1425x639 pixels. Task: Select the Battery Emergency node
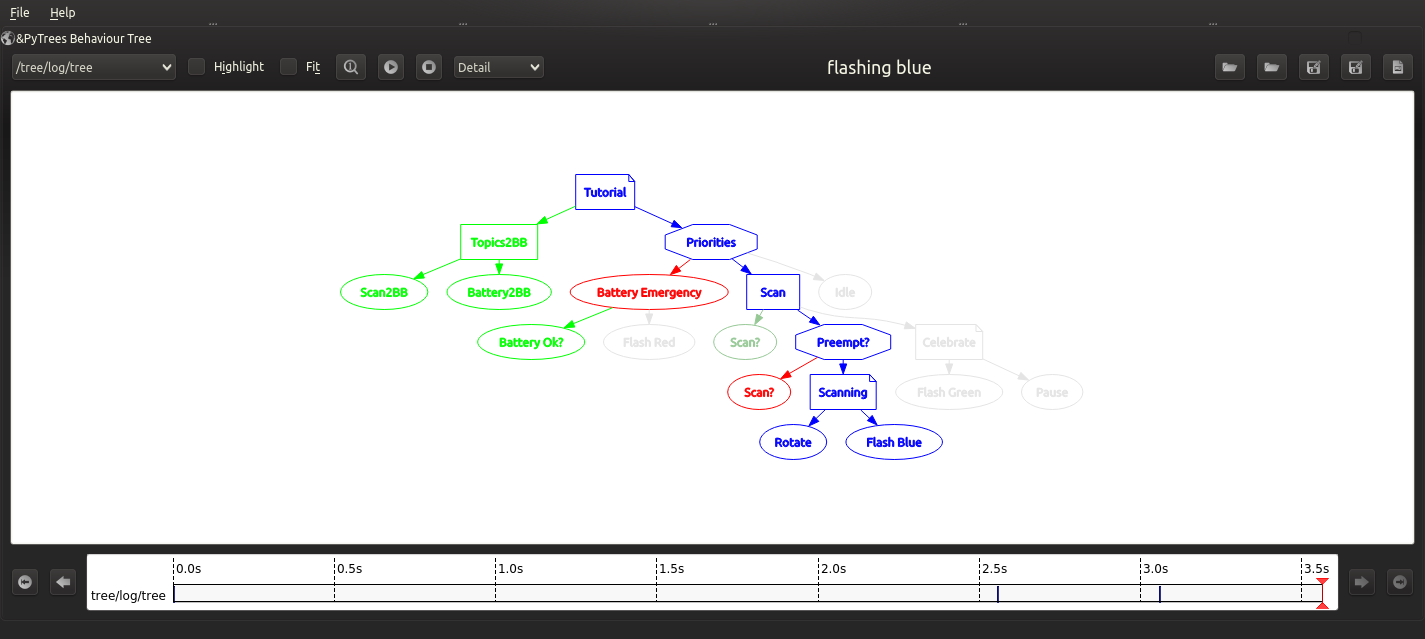tap(649, 292)
